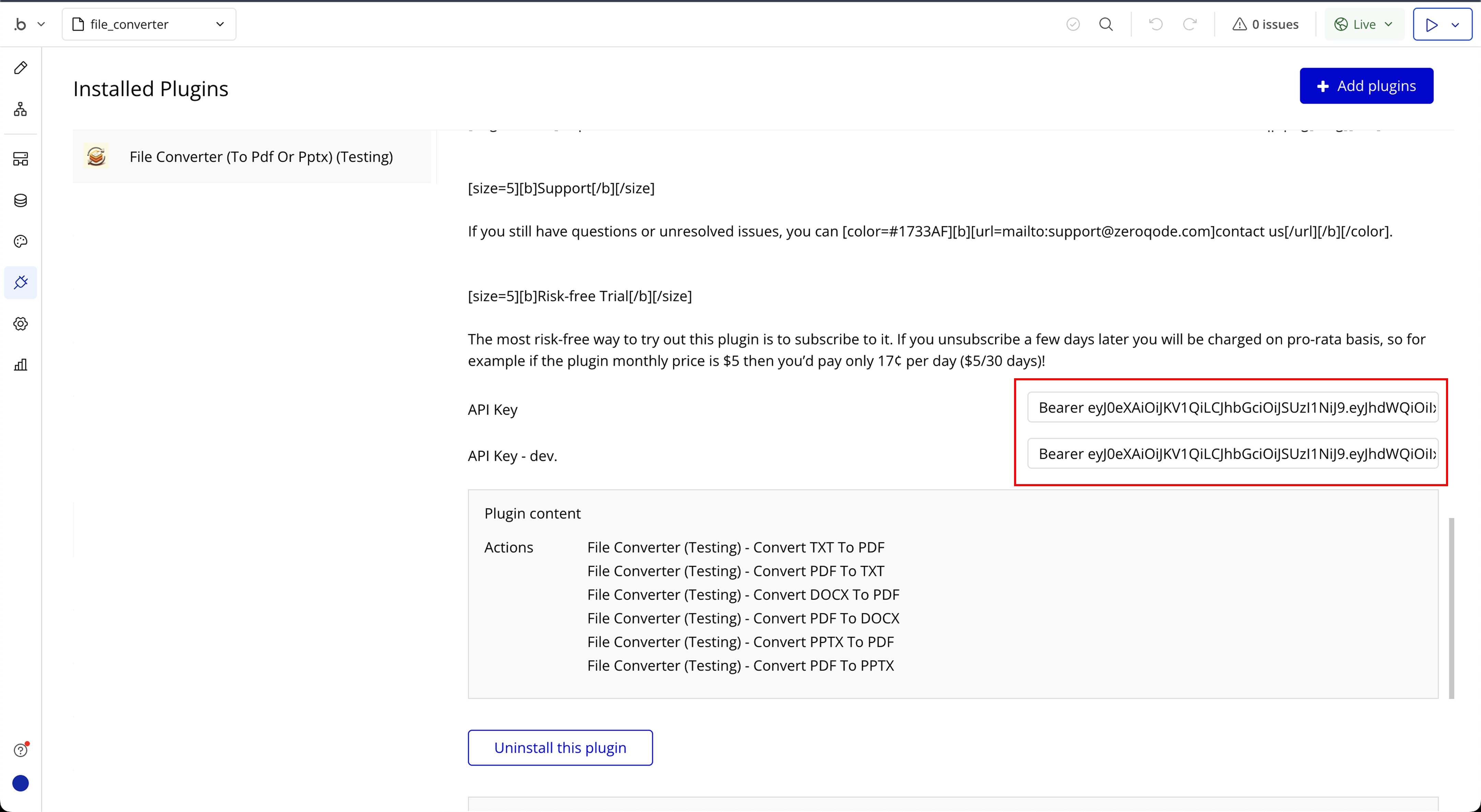Open the preview options chevron
Screen dimensions: 1481x812
click(1455, 25)
